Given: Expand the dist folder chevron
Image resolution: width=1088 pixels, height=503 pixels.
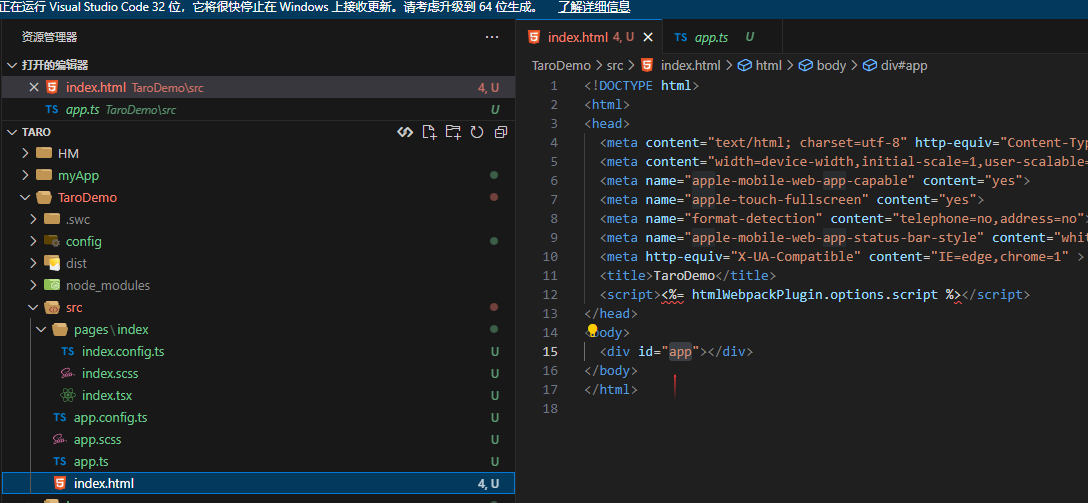Looking at the screenshot, I should point(33,264).
